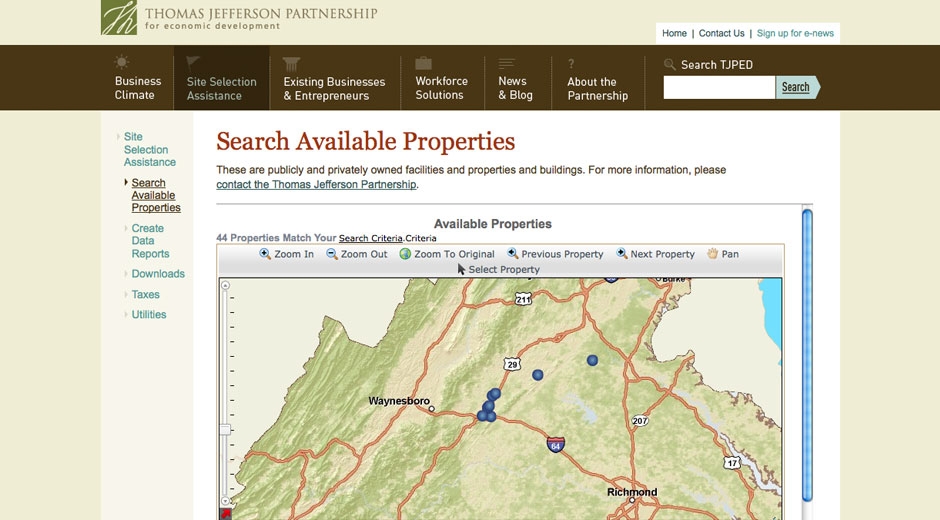Click the blue vertical scrollbar of the properties frame

(807, 355)
